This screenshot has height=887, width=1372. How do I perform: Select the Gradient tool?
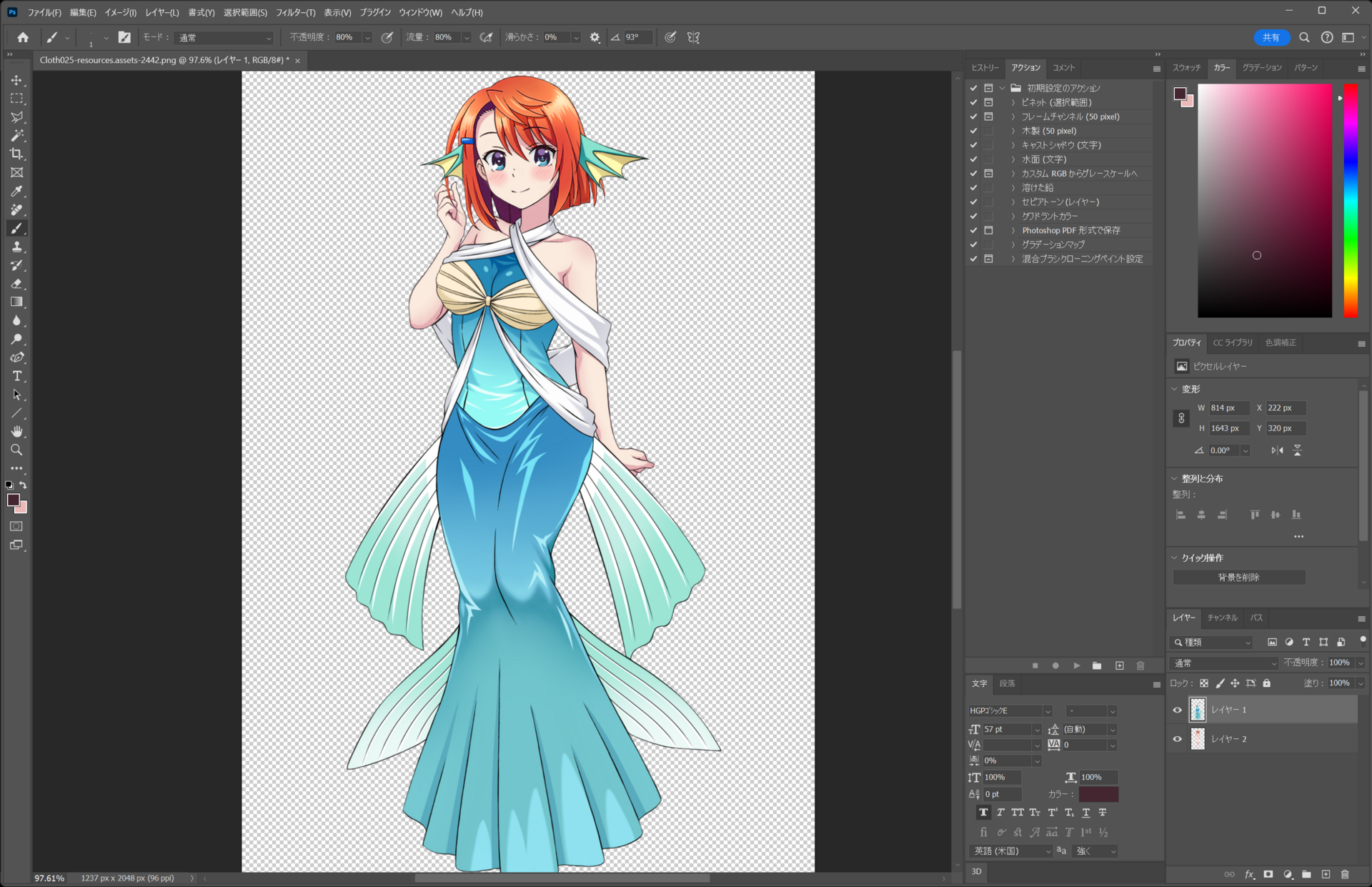[16, 302]
